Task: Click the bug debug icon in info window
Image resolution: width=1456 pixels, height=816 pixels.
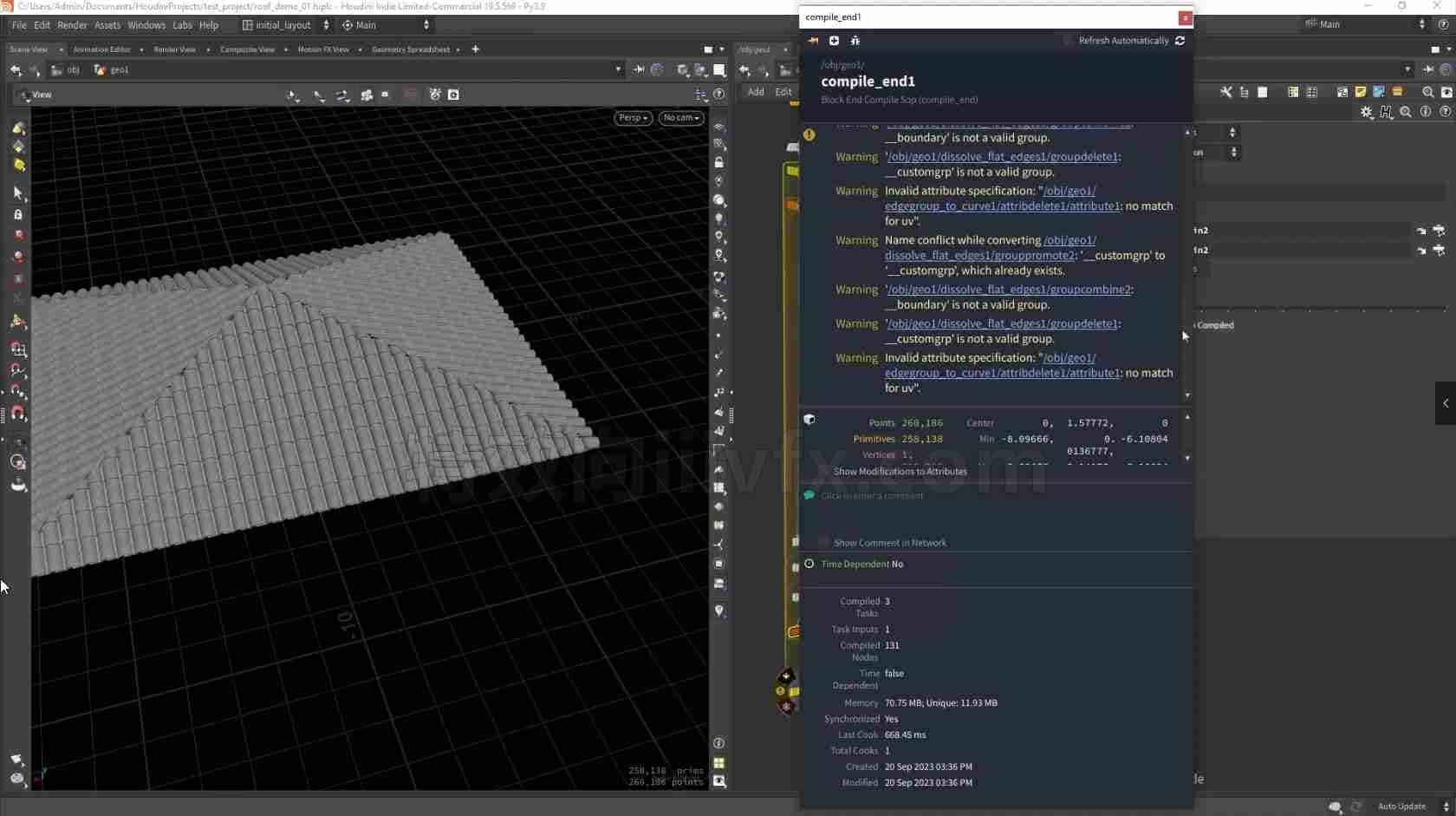Action: coord(855,41)
